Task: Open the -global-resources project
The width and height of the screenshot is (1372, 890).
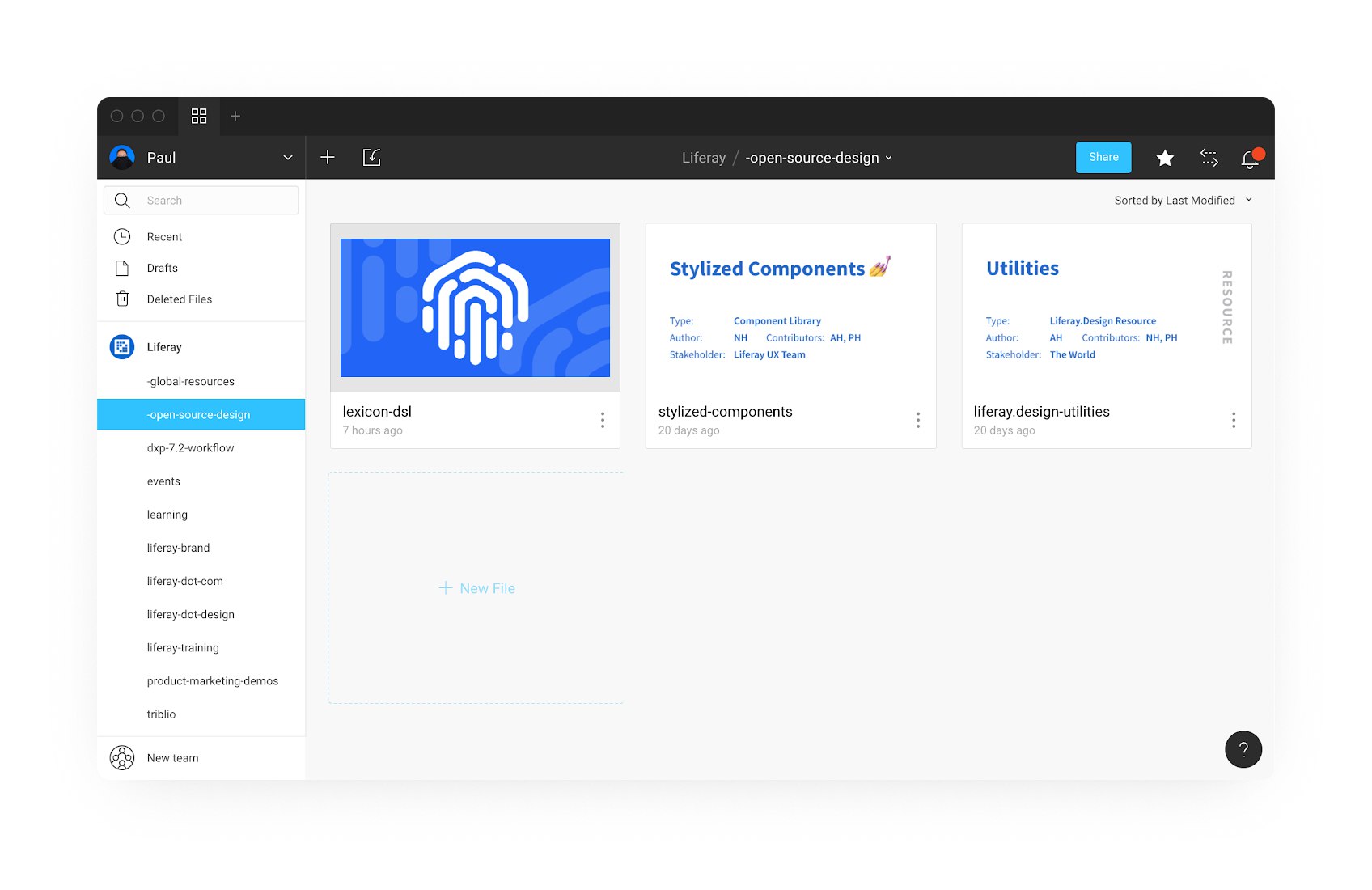Action: tap(201, 381)
